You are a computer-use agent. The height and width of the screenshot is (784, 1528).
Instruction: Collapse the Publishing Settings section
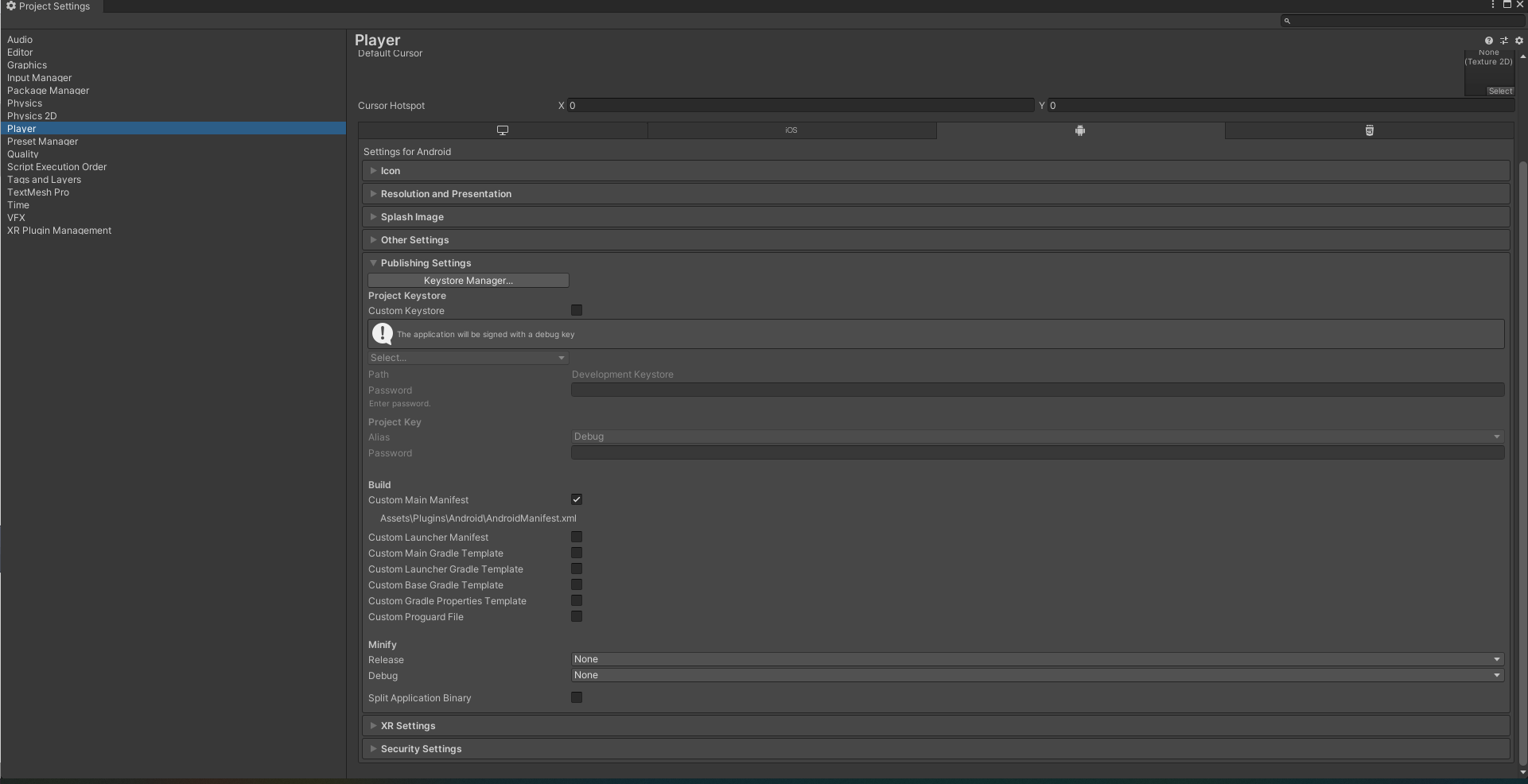935,263
